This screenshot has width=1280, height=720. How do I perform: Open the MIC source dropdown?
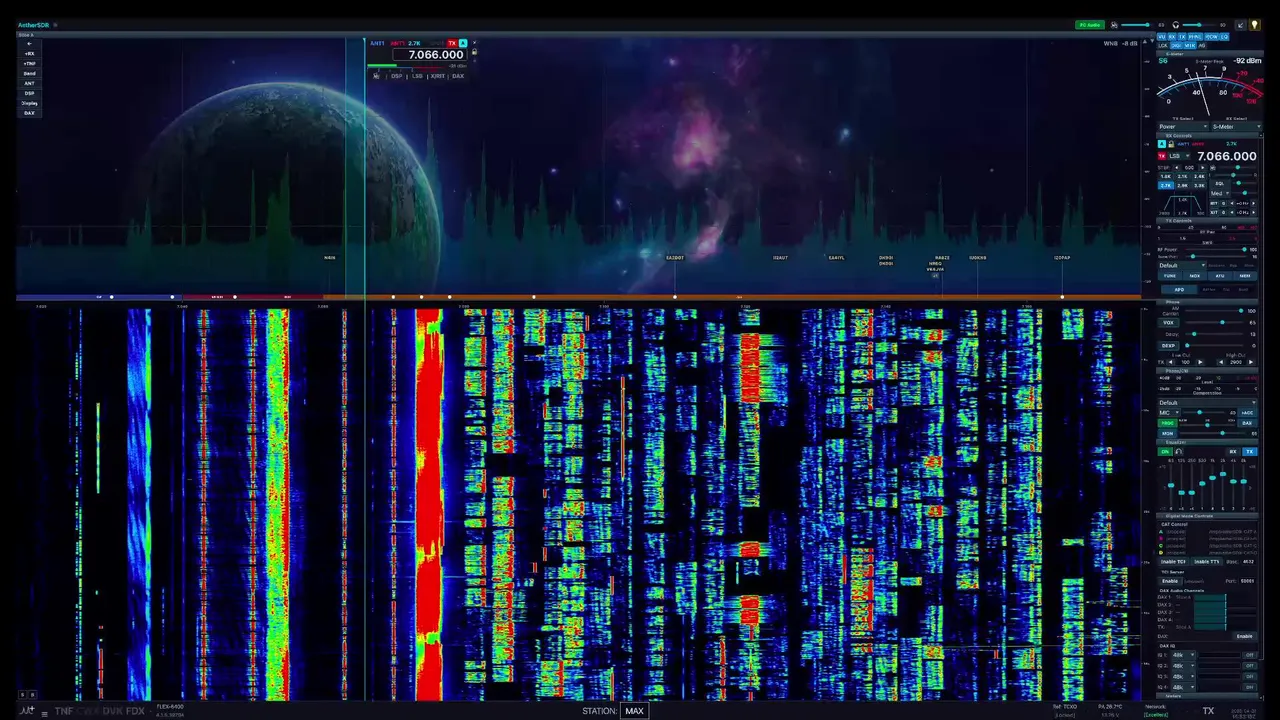1169,412
